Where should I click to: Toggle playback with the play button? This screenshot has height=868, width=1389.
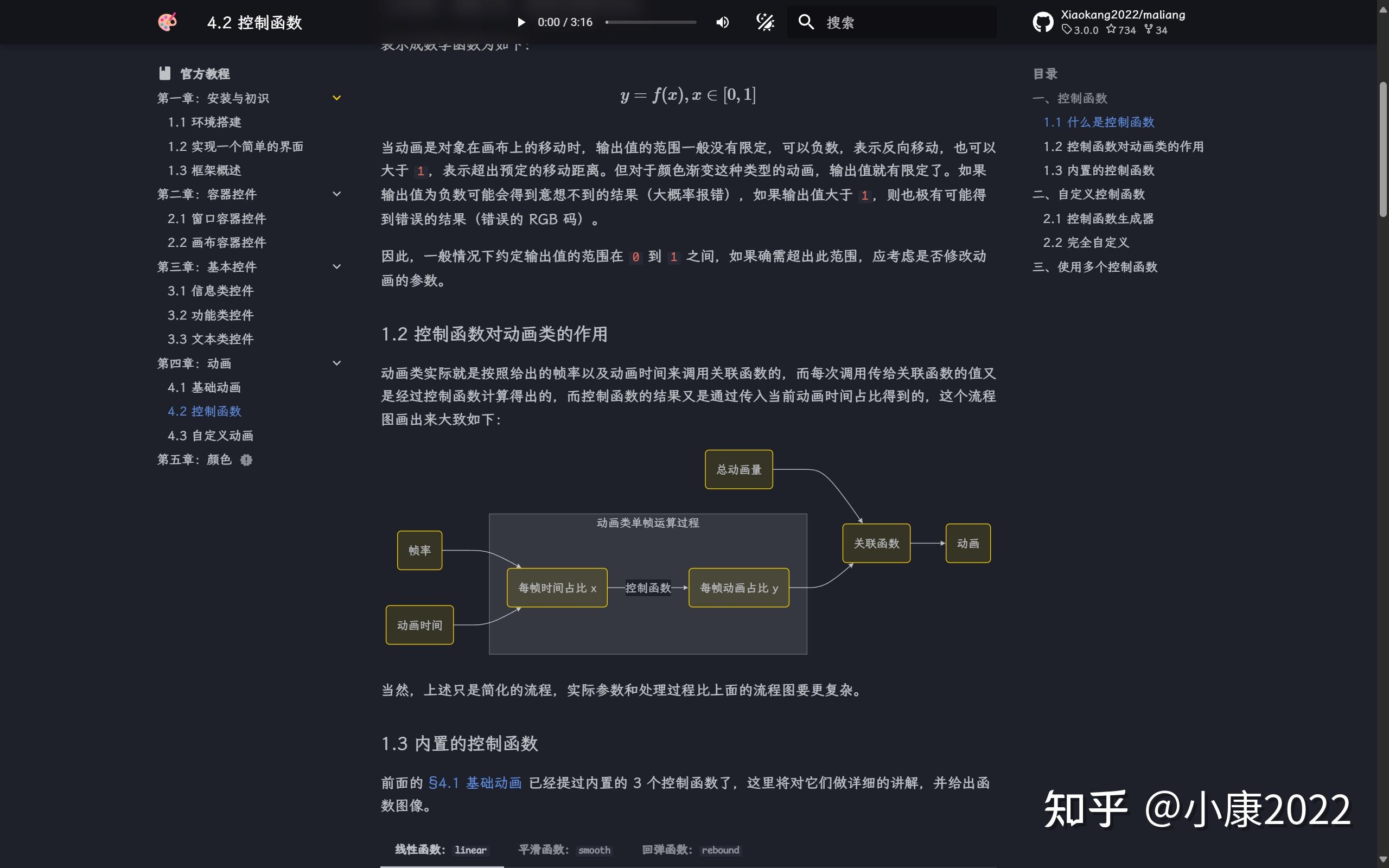[521, 22]
